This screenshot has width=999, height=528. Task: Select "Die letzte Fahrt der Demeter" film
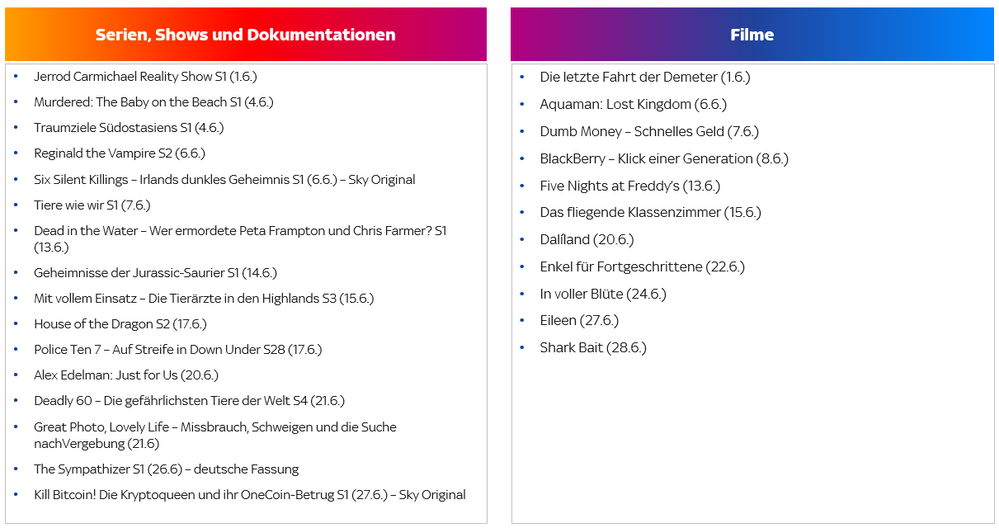[x=645, y=77]
